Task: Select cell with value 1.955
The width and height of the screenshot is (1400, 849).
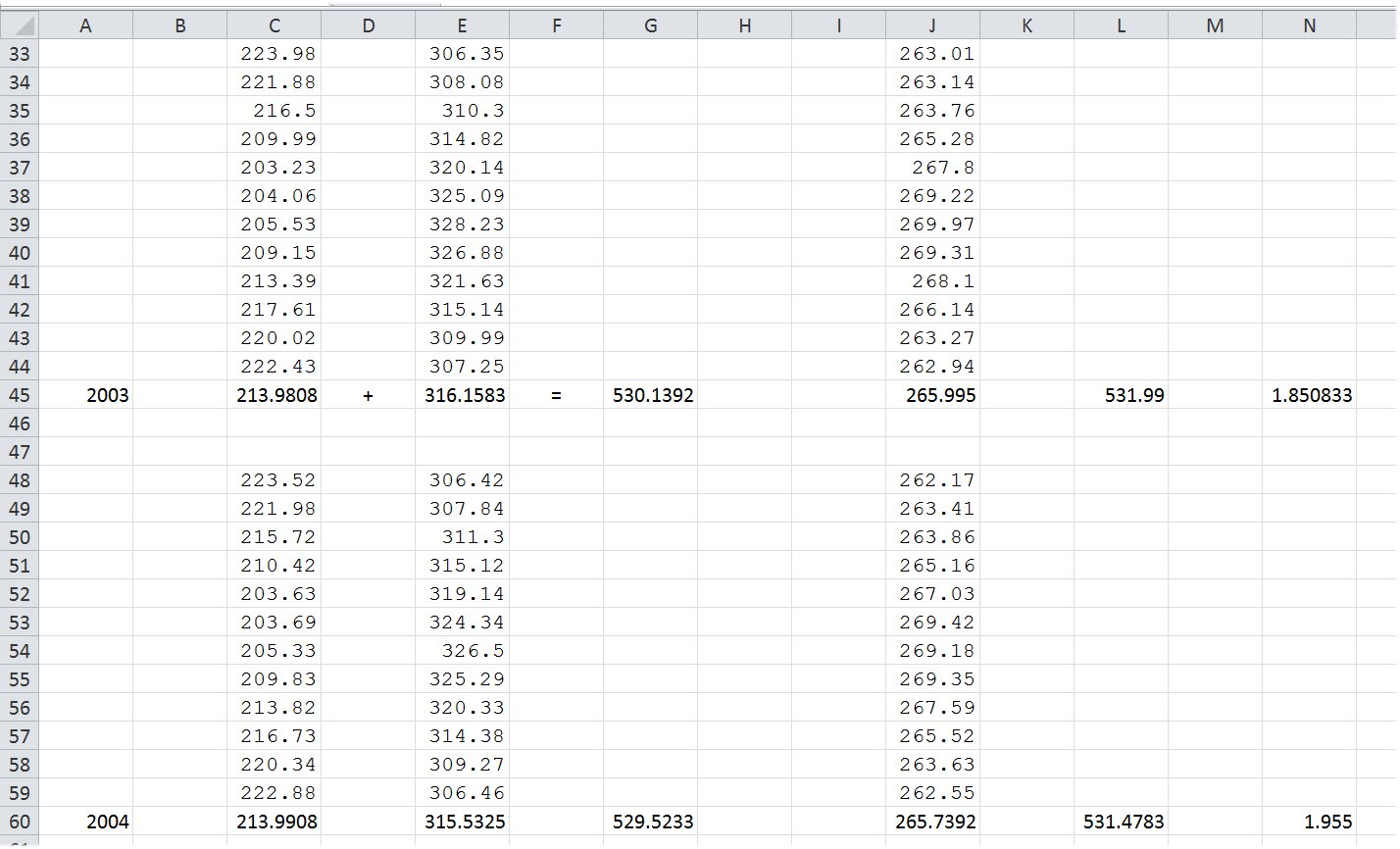Action: click(1309, 822)
